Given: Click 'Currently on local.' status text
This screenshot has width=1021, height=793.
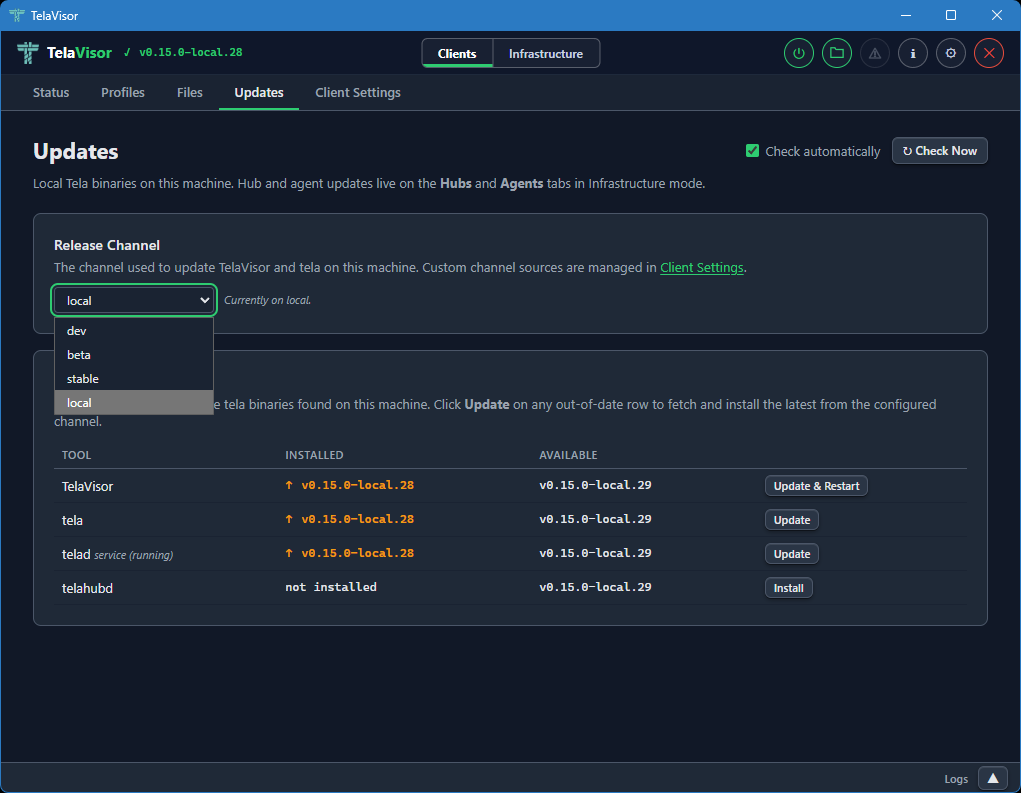Looking at the screenshot, I should [x=267, y=300].
